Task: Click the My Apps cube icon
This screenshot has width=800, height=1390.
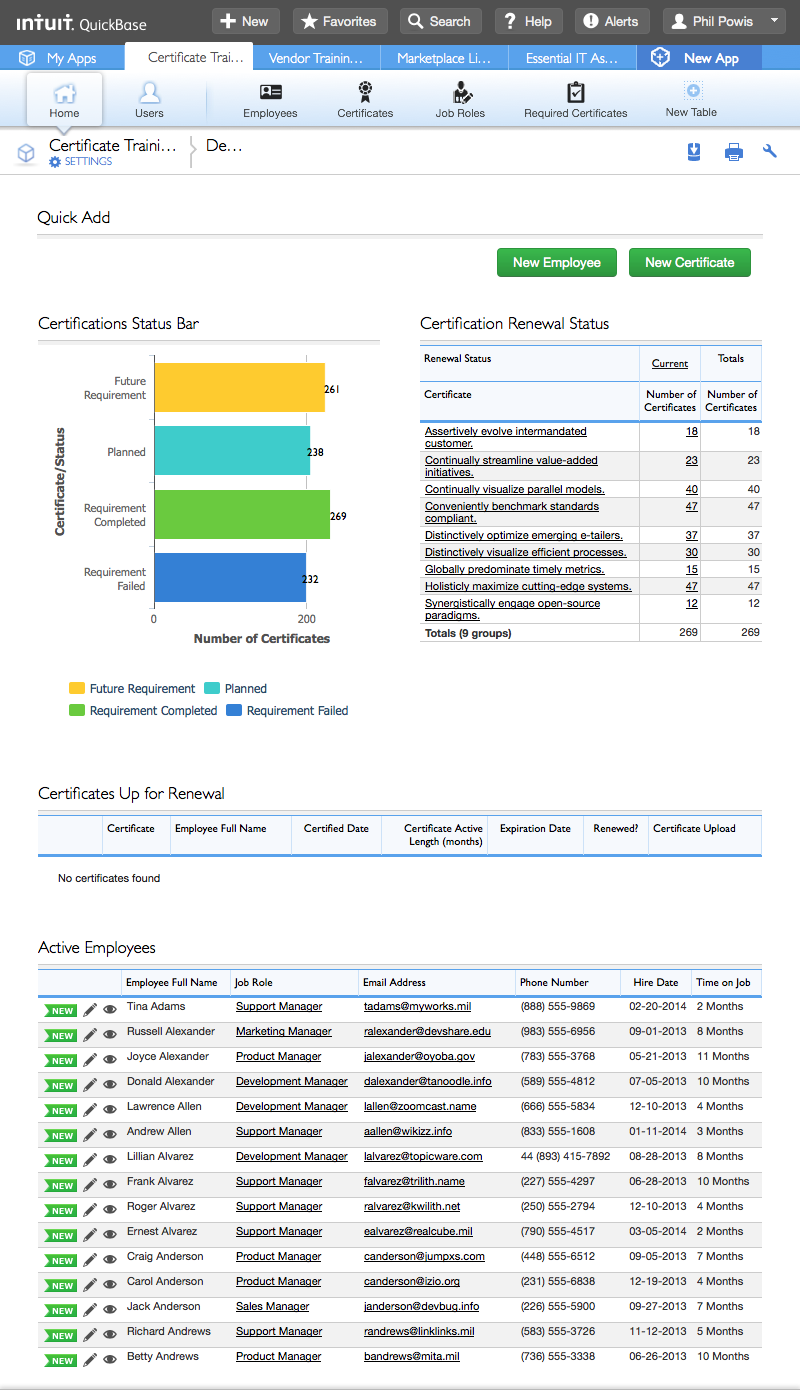Action: (x=28, y=58)
